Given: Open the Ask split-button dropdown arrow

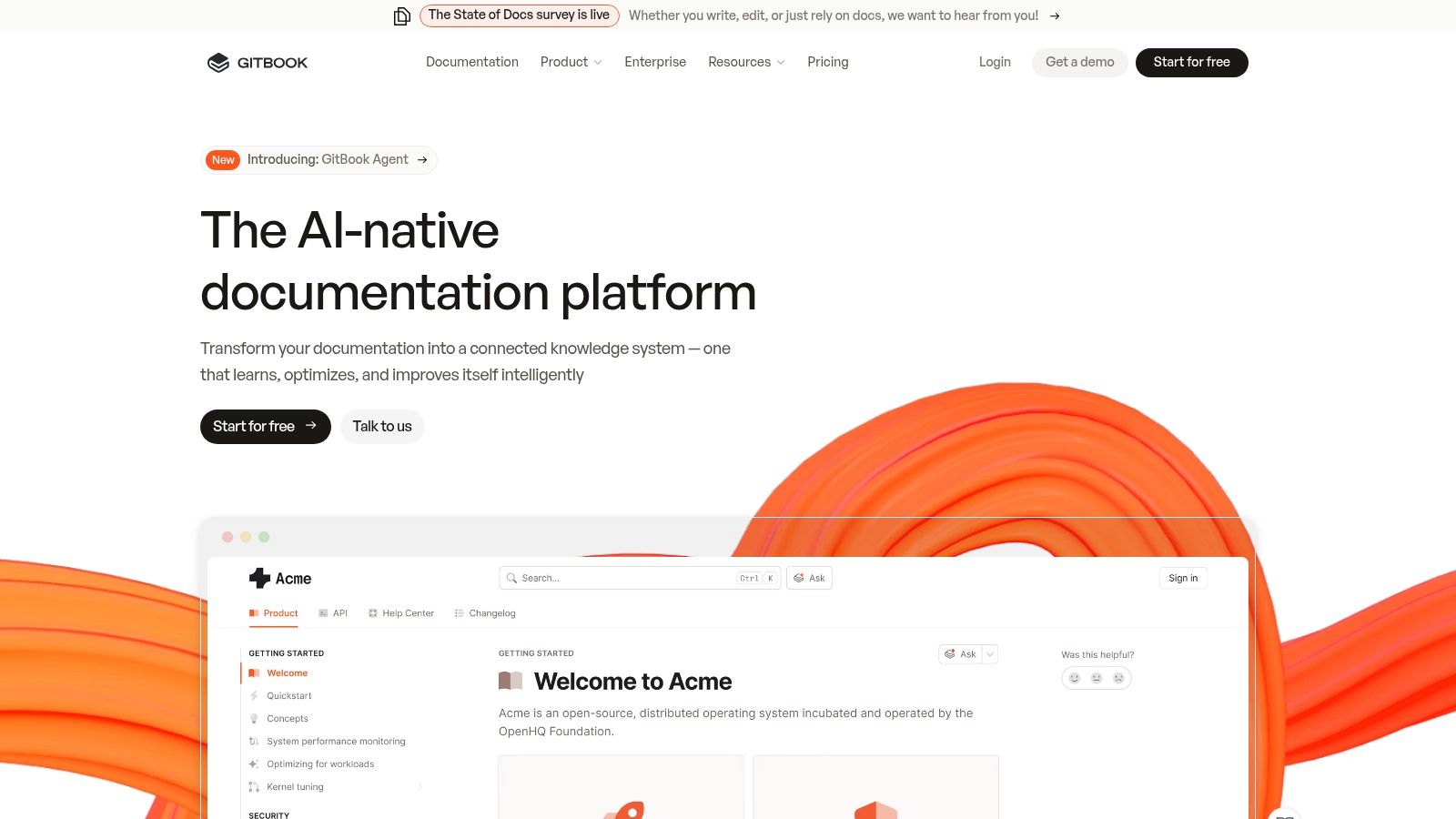Looking at the screenshot, I should click(x=989, y=653).
